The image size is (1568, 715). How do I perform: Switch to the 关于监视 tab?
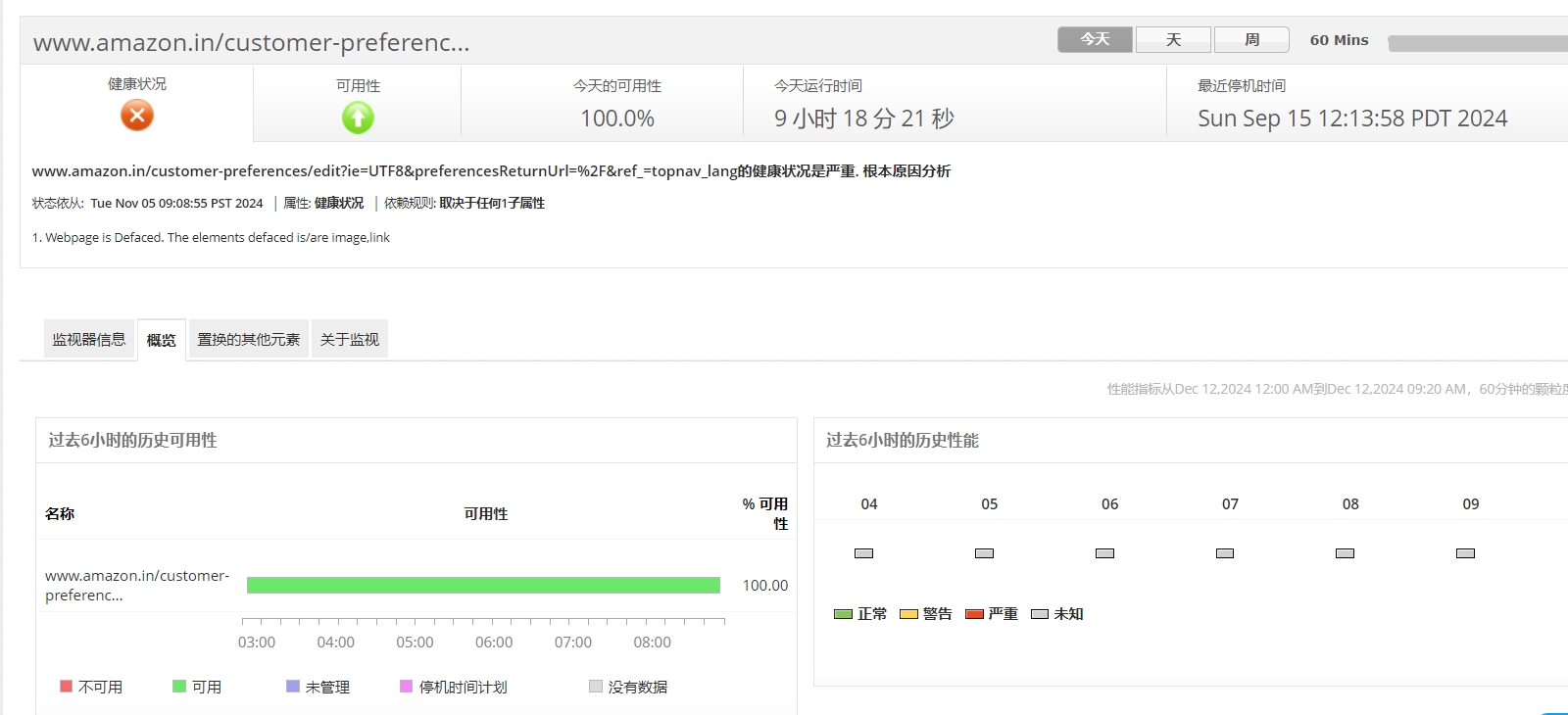(x=350, y=339)
